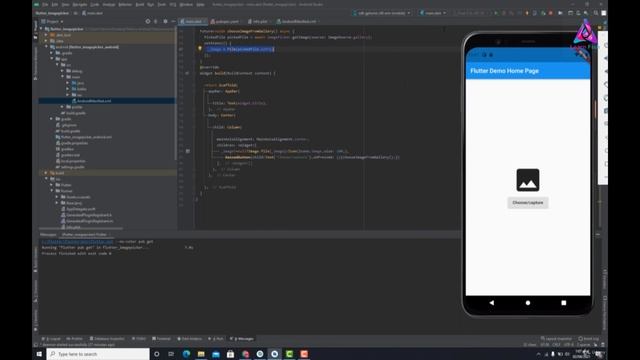This screenshot has height=360, width=640.
Task: Open the Navigate menu
Action: click(80, 4)
